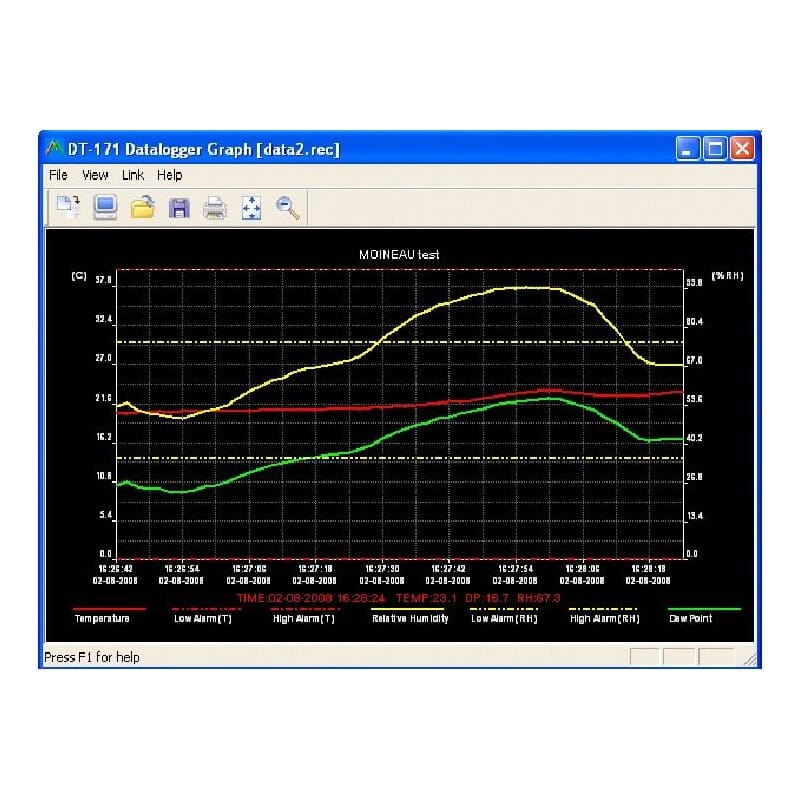
Task: Maximize the Datalogger Graph window
Action: 714,149
